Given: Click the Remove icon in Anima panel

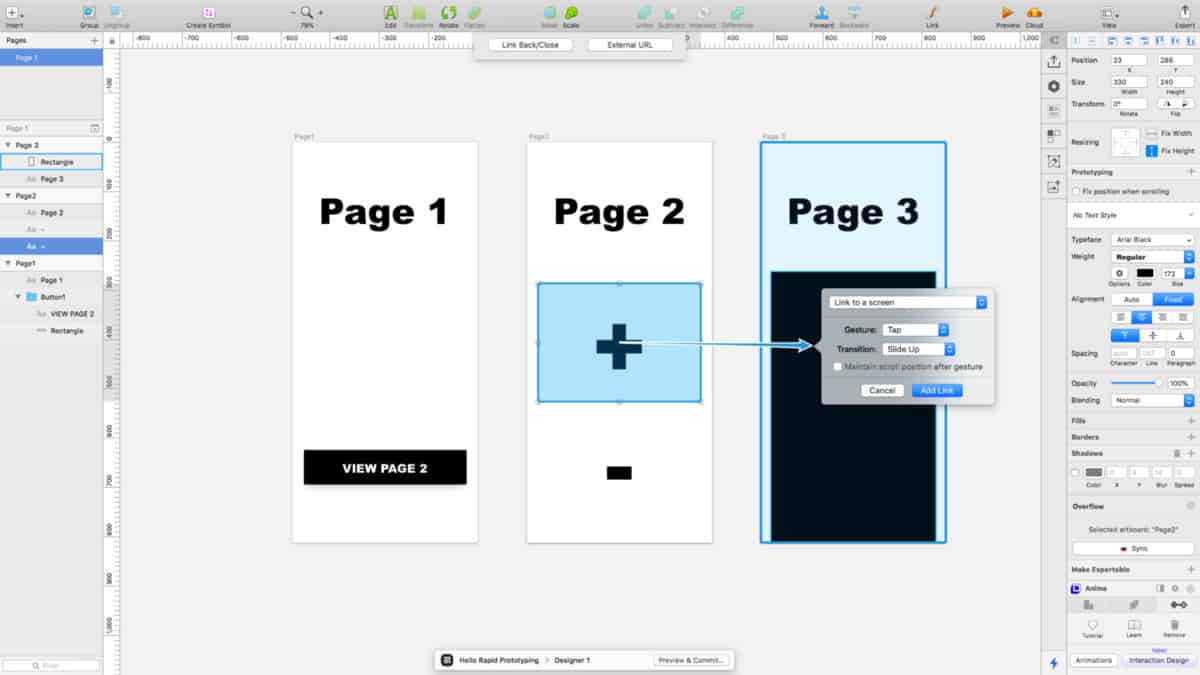Looking at the screenshot, I should (x=1174, y=624).
